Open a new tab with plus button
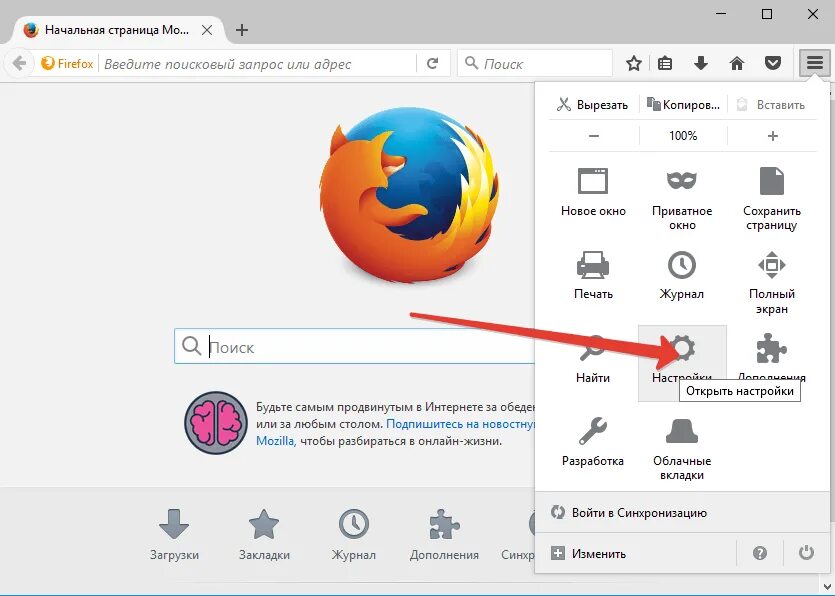The height and width of the screenshot is (596, 835). pyautogui.click(x=242, y=30)
